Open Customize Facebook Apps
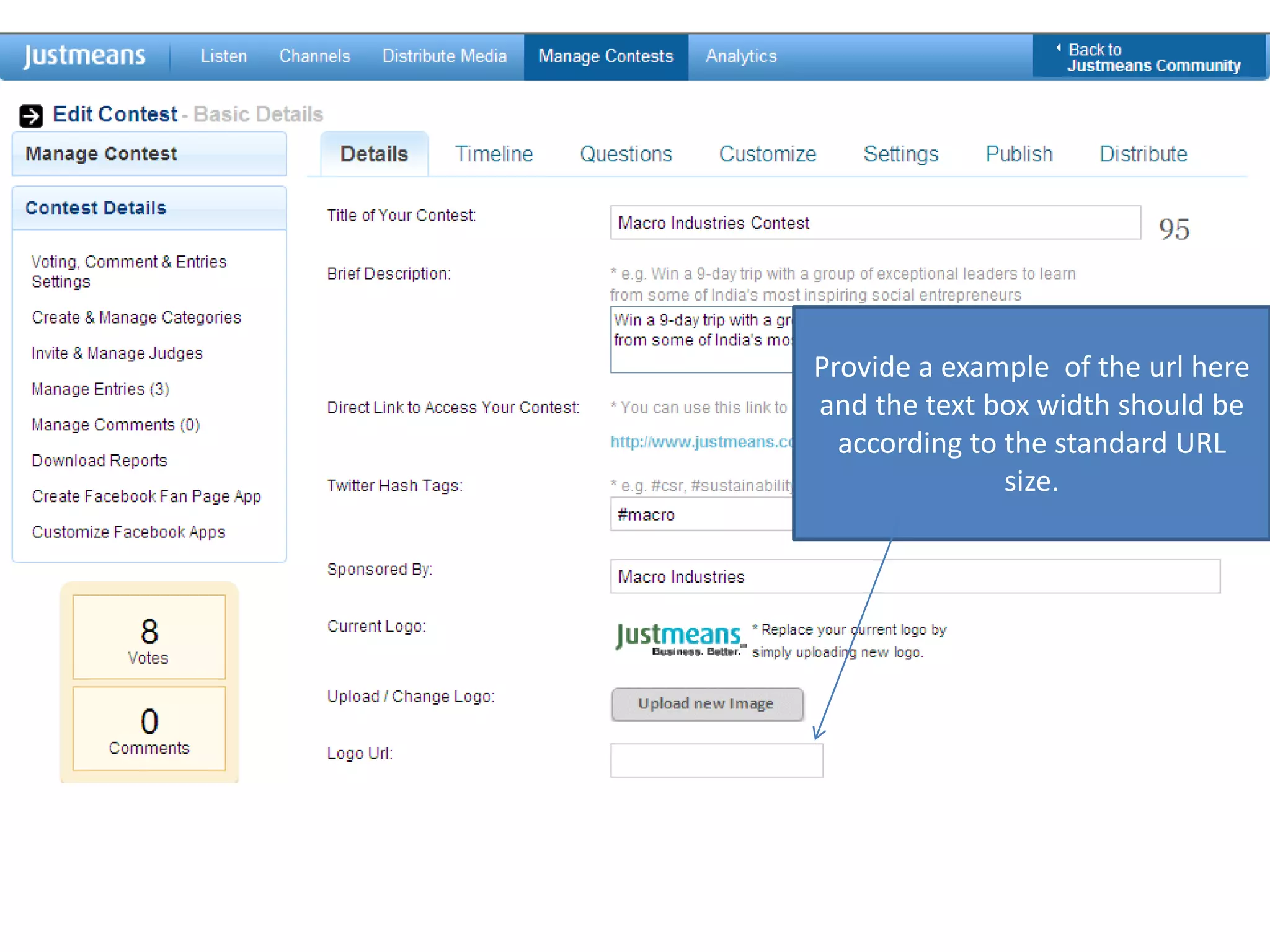 [128, 532]
